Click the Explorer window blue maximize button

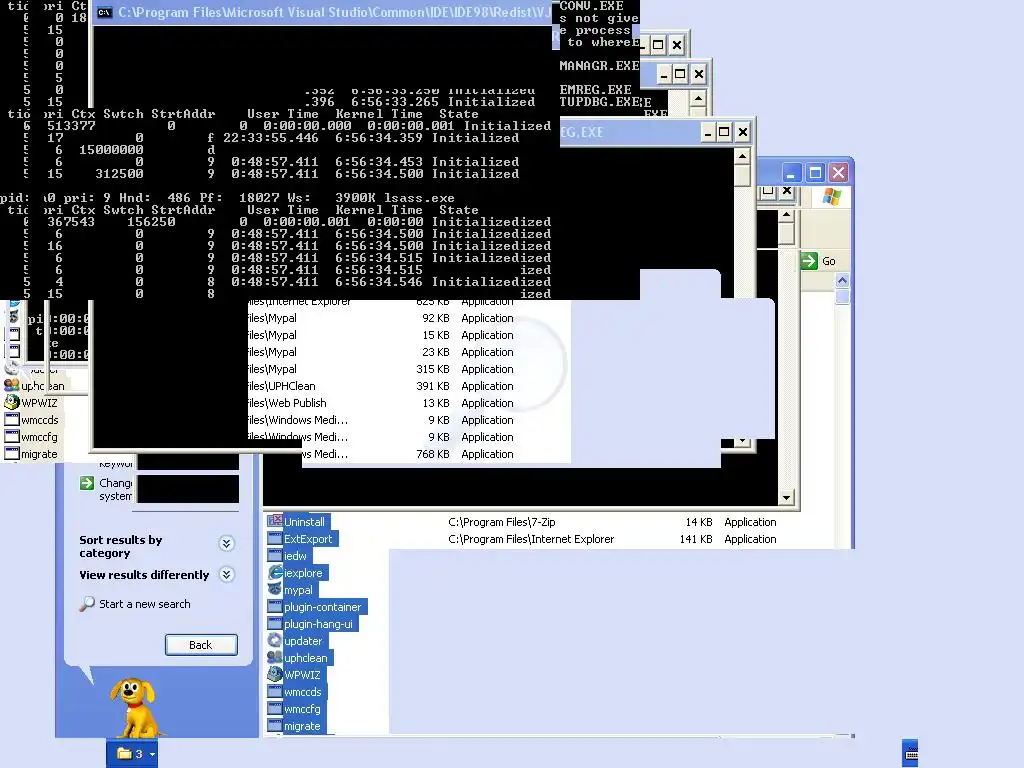[x=814, y=173]
